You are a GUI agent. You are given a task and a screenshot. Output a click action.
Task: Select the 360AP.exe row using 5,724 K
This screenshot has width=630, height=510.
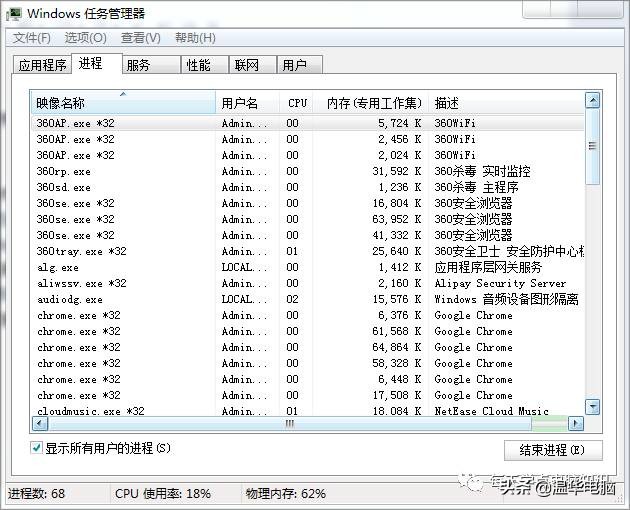coord(307,123)
